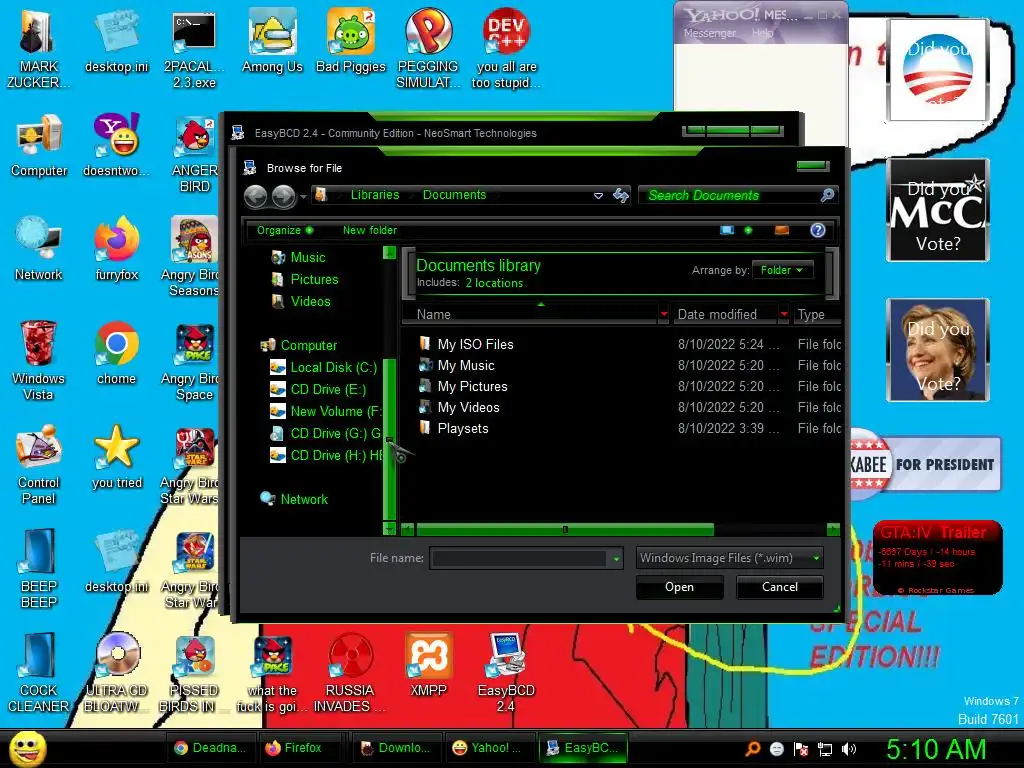Open the Among Us desktop icon
This screenshot has width=1024, height=768.
click(x=272, y=42)
